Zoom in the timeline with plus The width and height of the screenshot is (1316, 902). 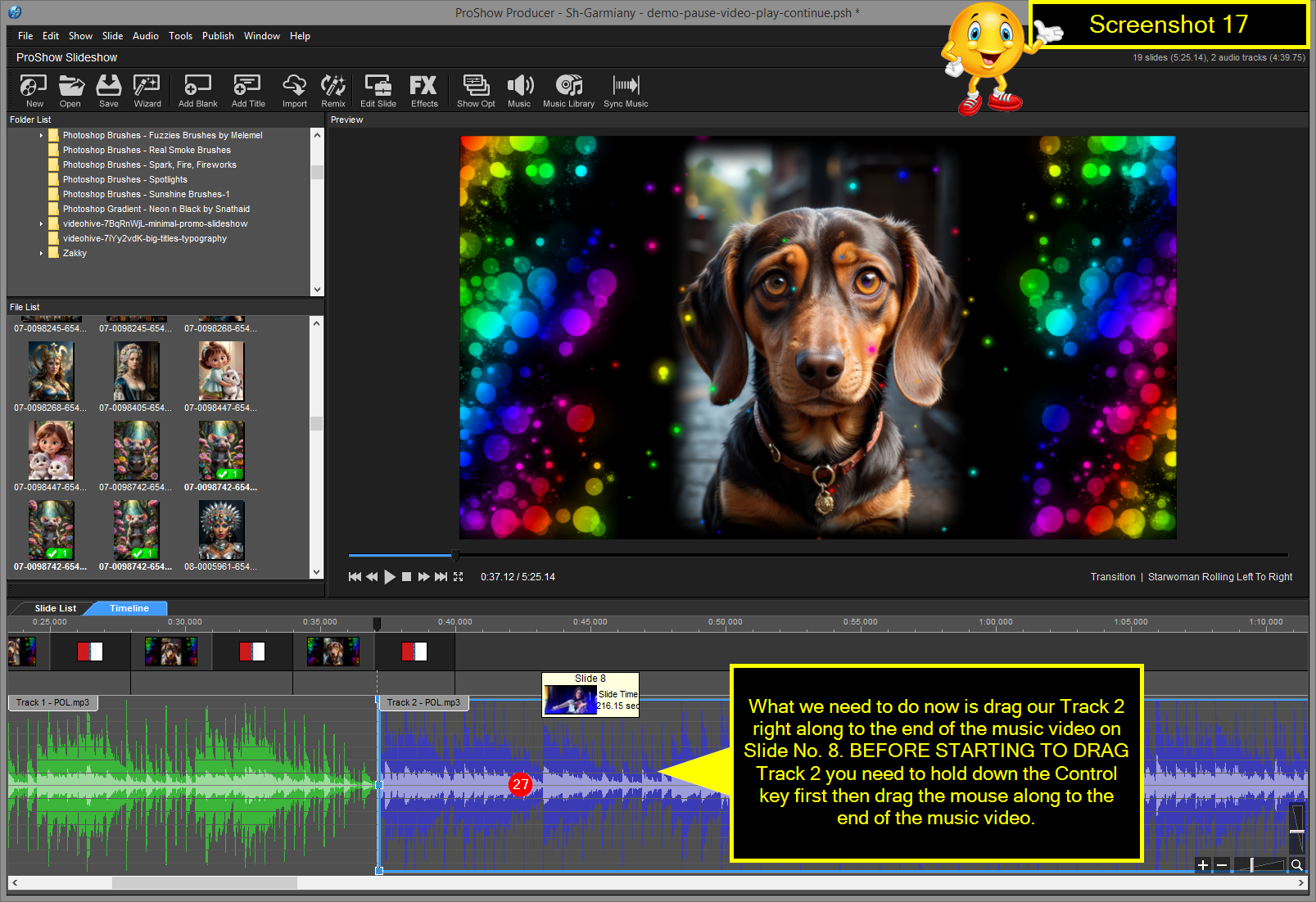tap(1203, 865)
